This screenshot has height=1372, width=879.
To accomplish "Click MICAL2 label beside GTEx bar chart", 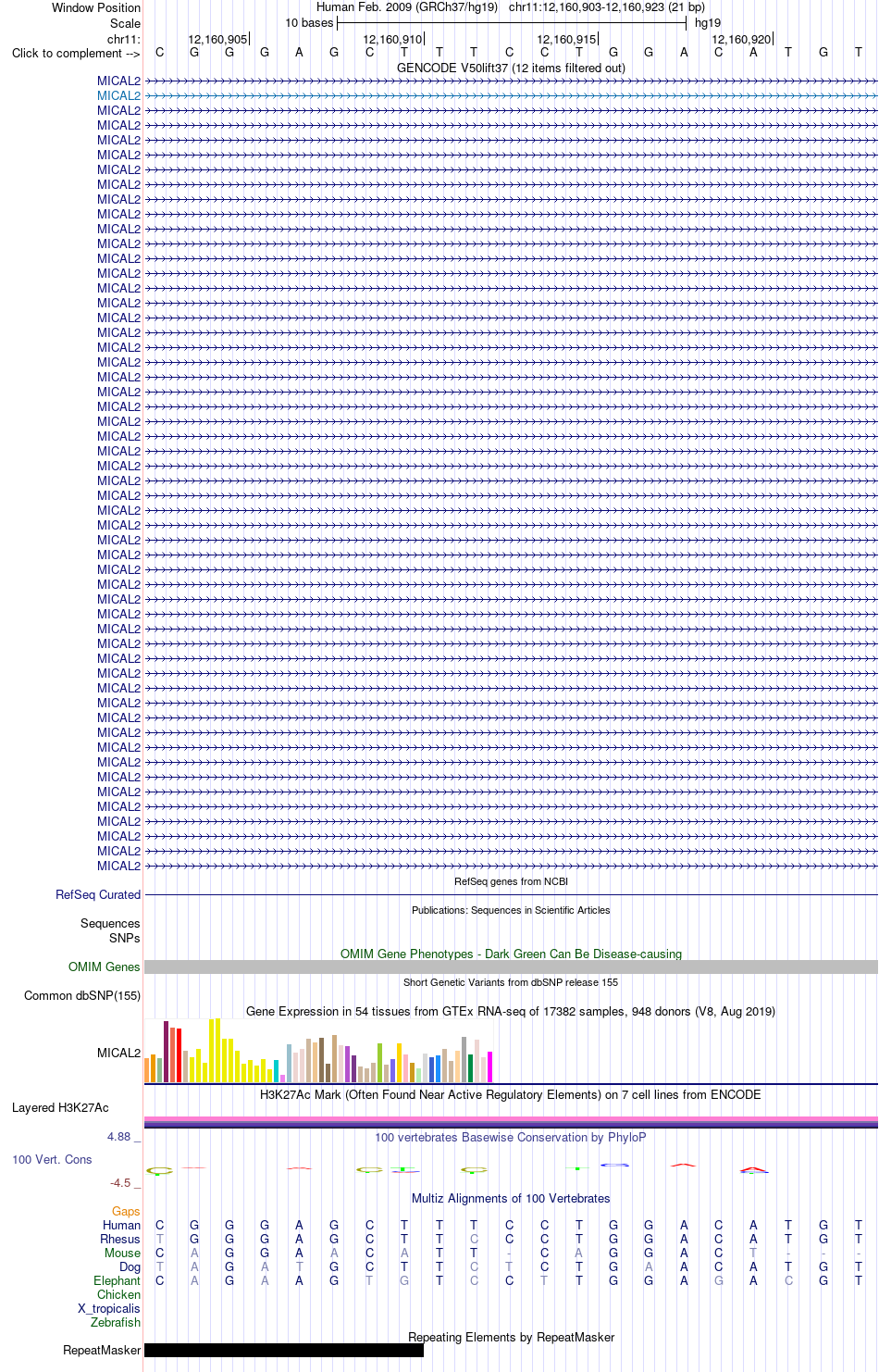I will [x=119, y=1053].
